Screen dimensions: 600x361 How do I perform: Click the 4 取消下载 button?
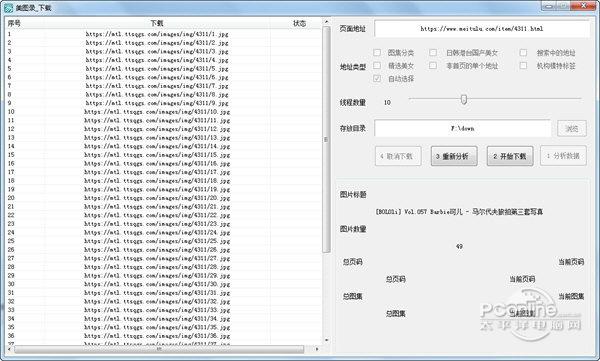(398, 156)
